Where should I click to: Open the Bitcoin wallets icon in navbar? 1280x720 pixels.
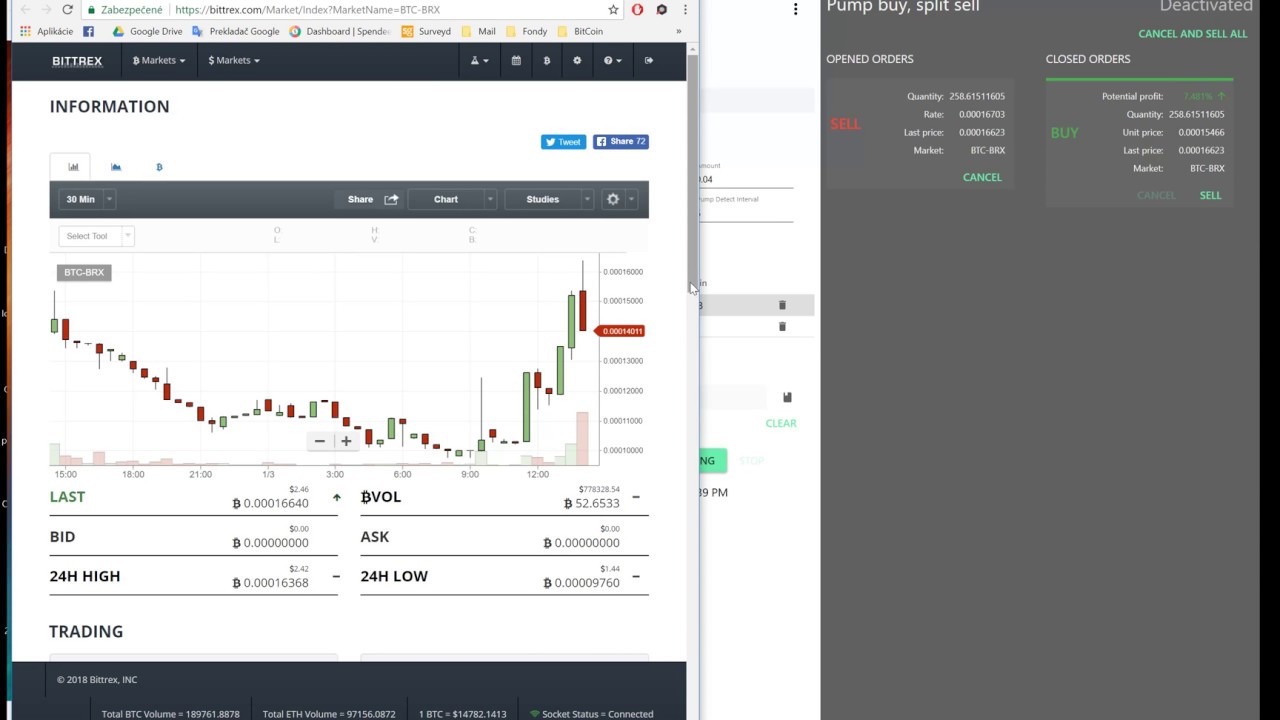[546, 60]
